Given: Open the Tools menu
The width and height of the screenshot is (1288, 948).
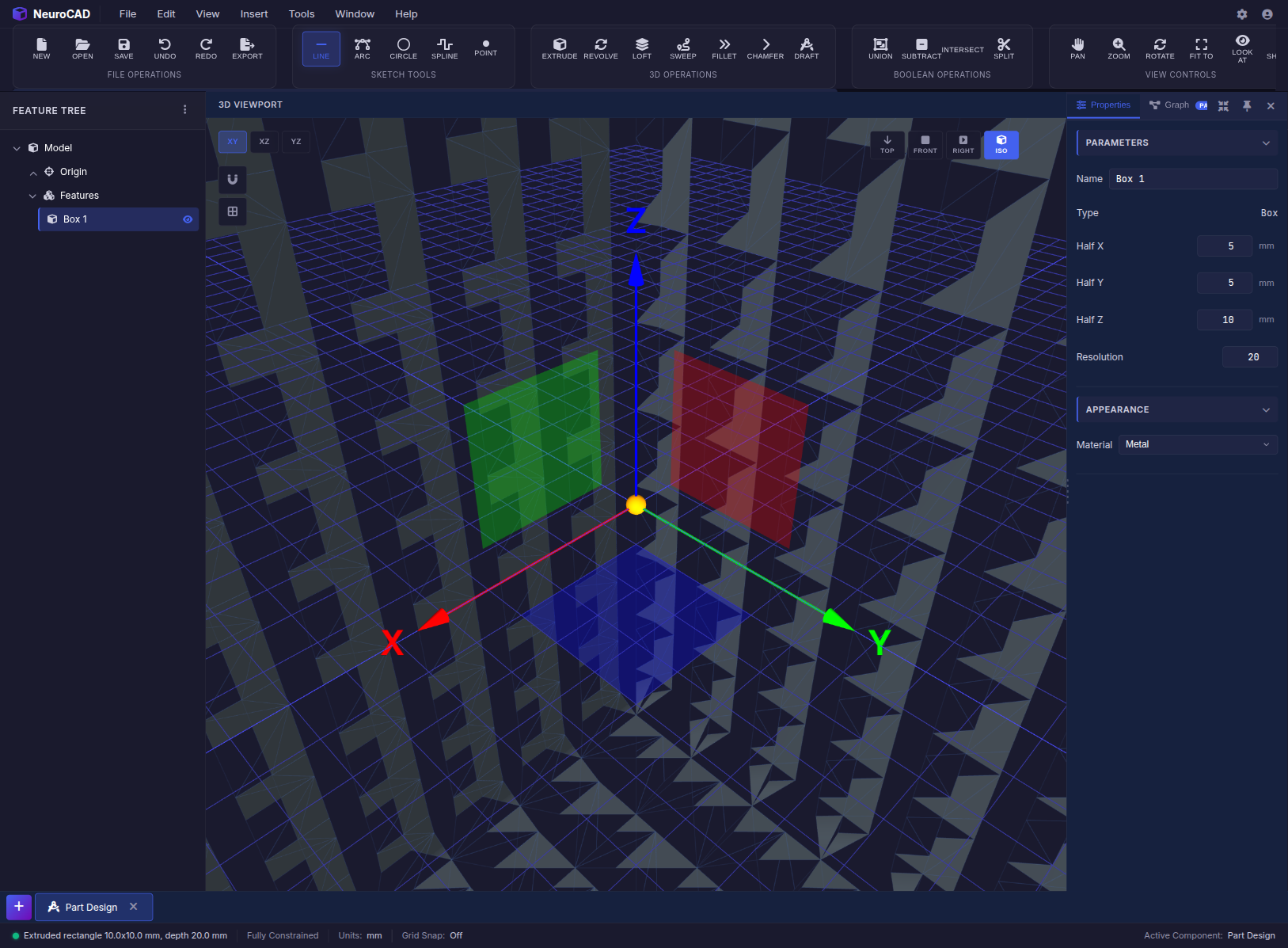Looking at the screenshot, I should tap(301, 13).
